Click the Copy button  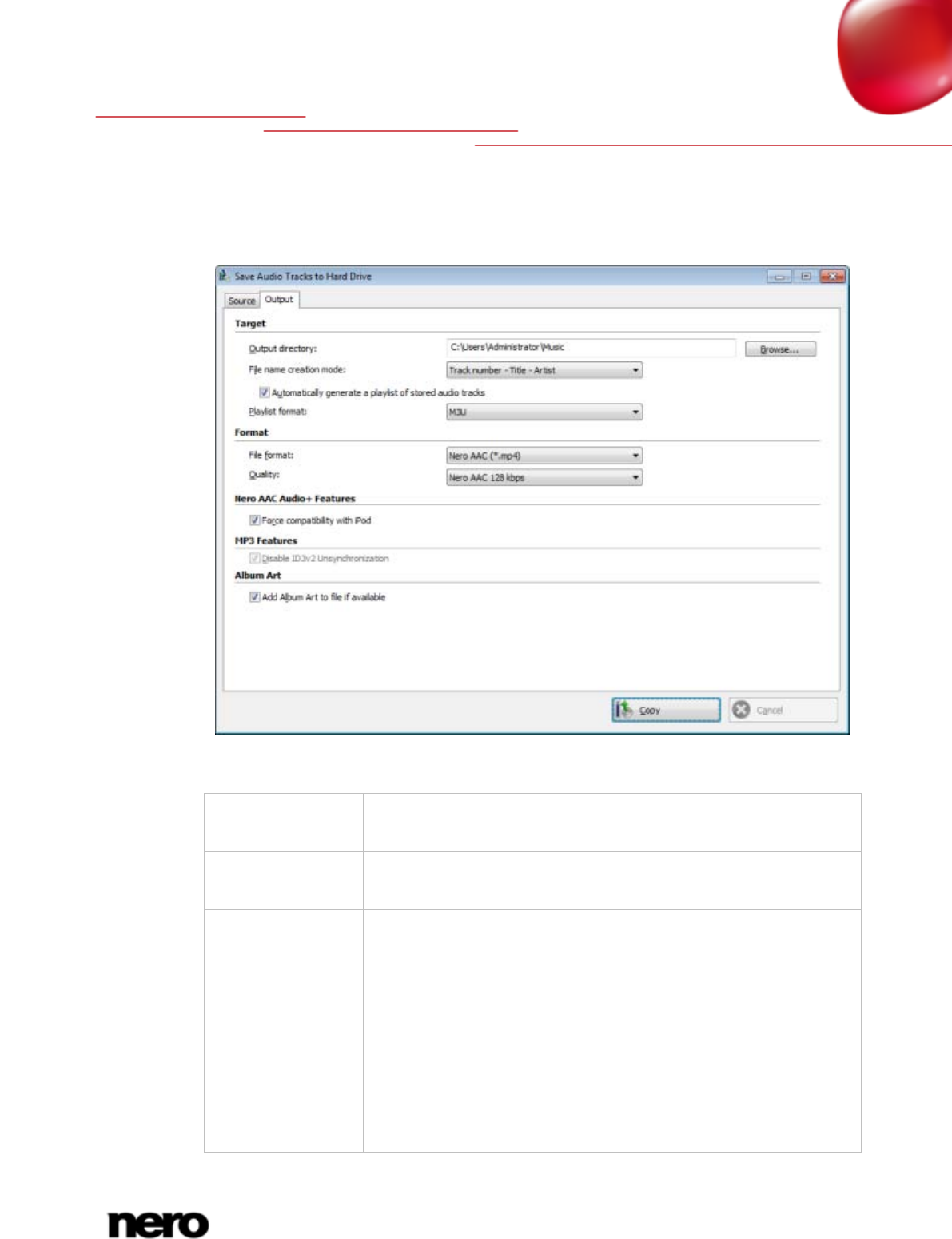(x=666, y=710)
